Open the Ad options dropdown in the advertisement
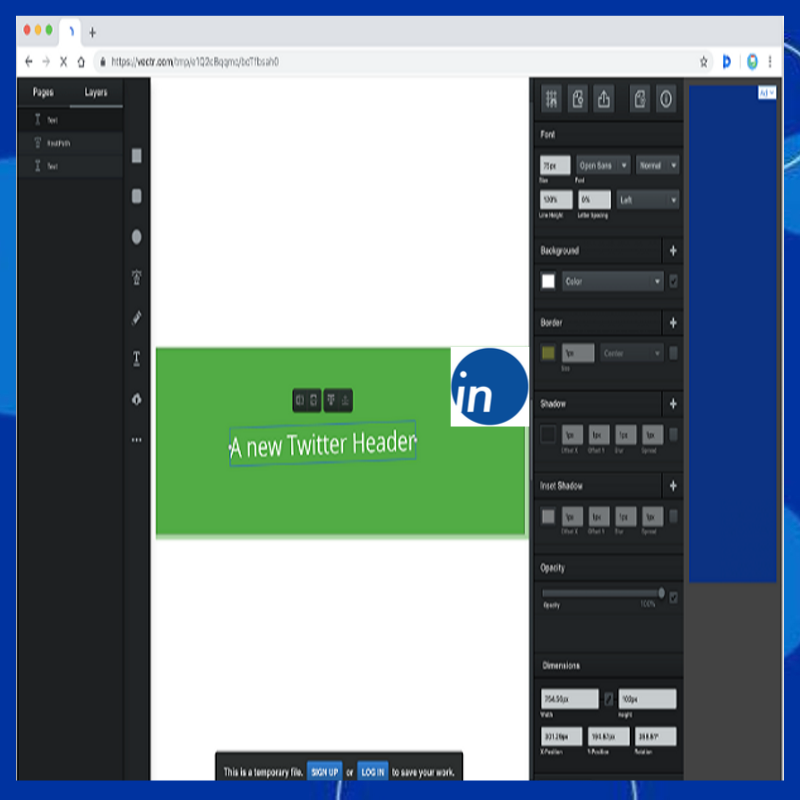The image size is (800, 800). tap(767, 93)
